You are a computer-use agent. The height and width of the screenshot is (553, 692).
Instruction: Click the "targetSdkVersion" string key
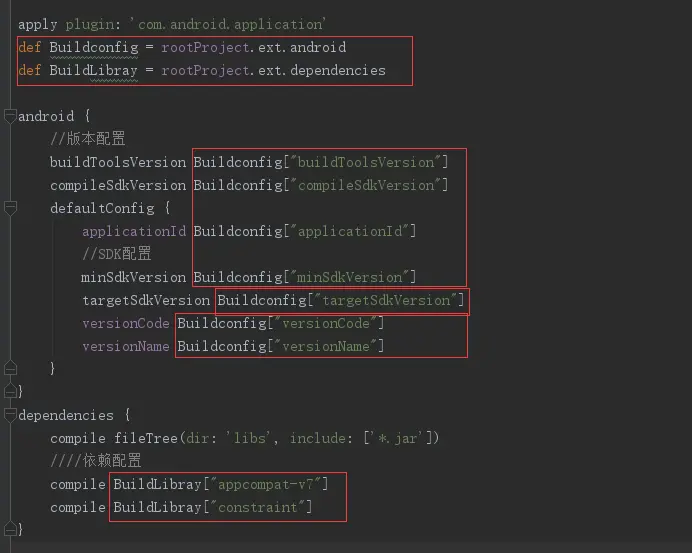pos(385,300)
